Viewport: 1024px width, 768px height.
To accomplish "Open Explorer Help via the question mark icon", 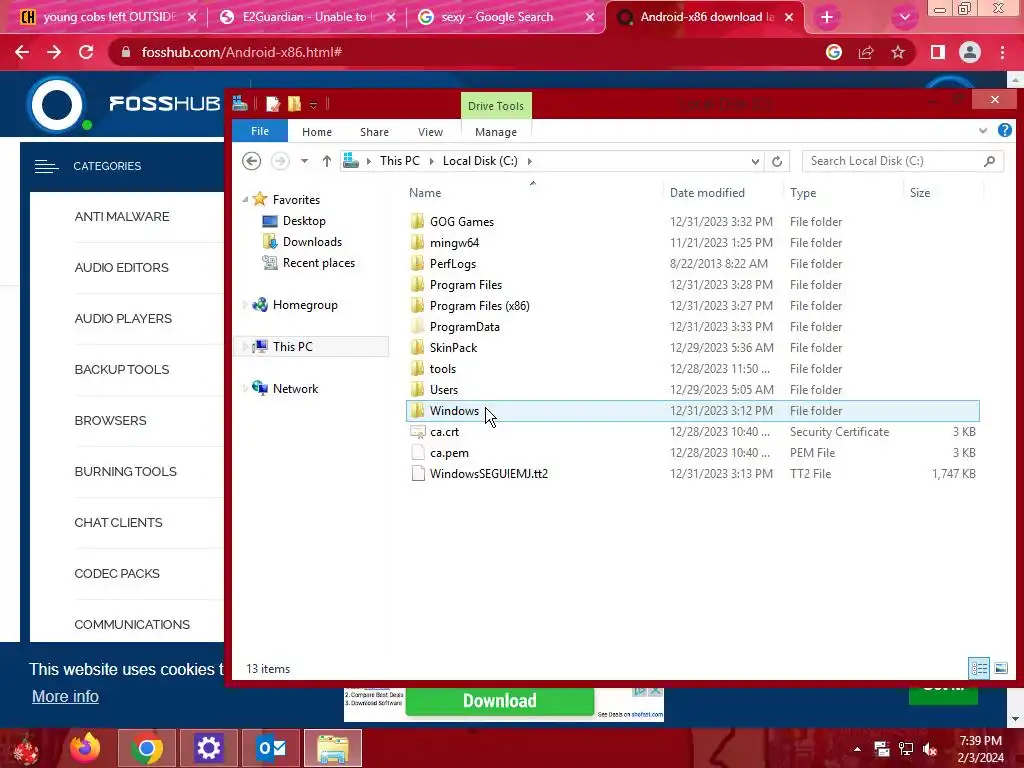I will [1005, 131].
